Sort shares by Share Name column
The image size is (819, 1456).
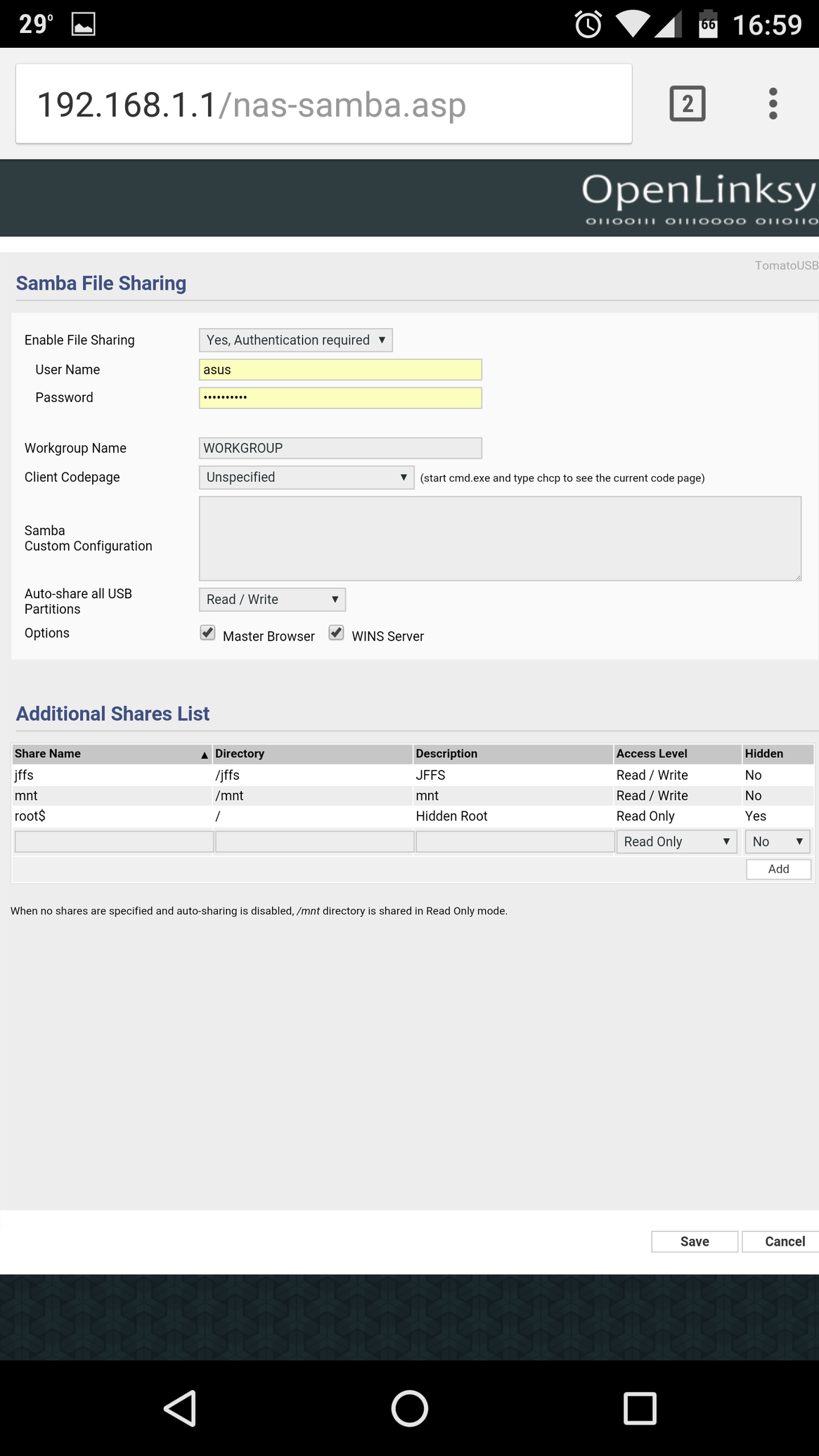click(x=111, y=754)
